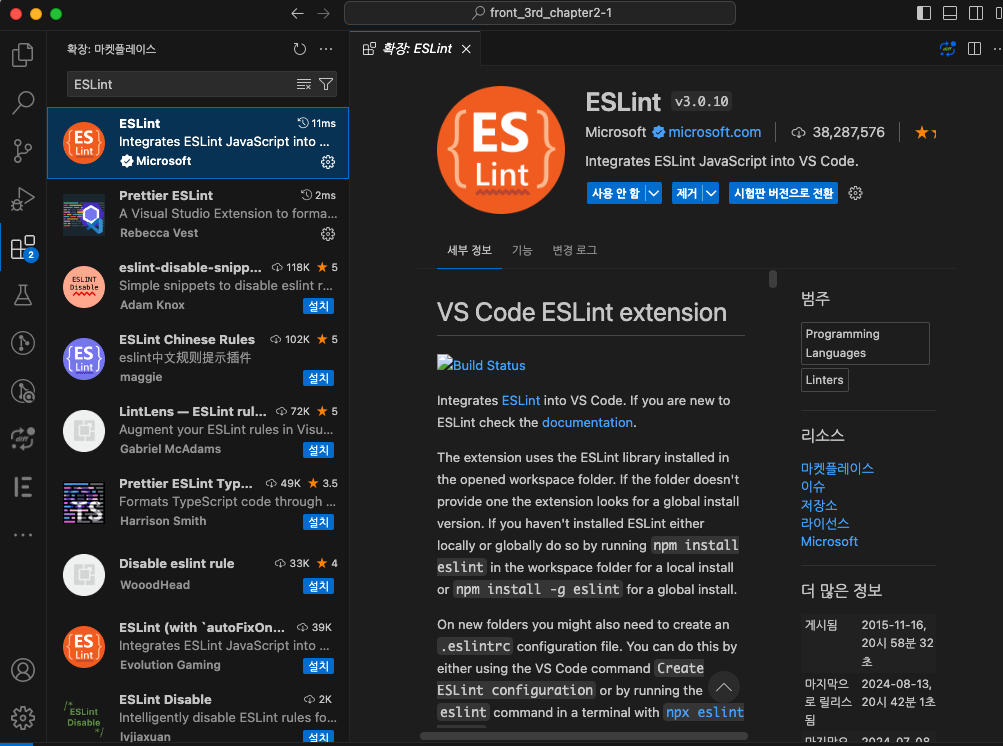Click the star rating next to install count

point(925,132)
